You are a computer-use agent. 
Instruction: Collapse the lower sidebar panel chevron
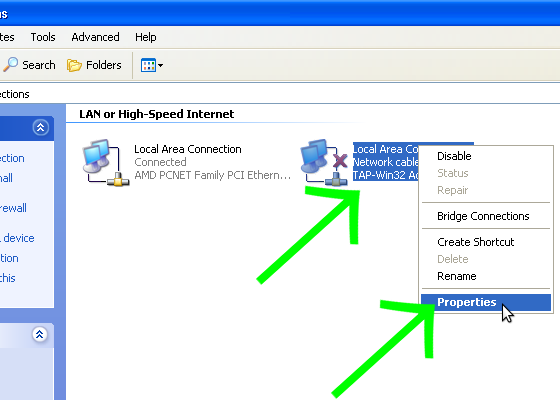[40, 334]
